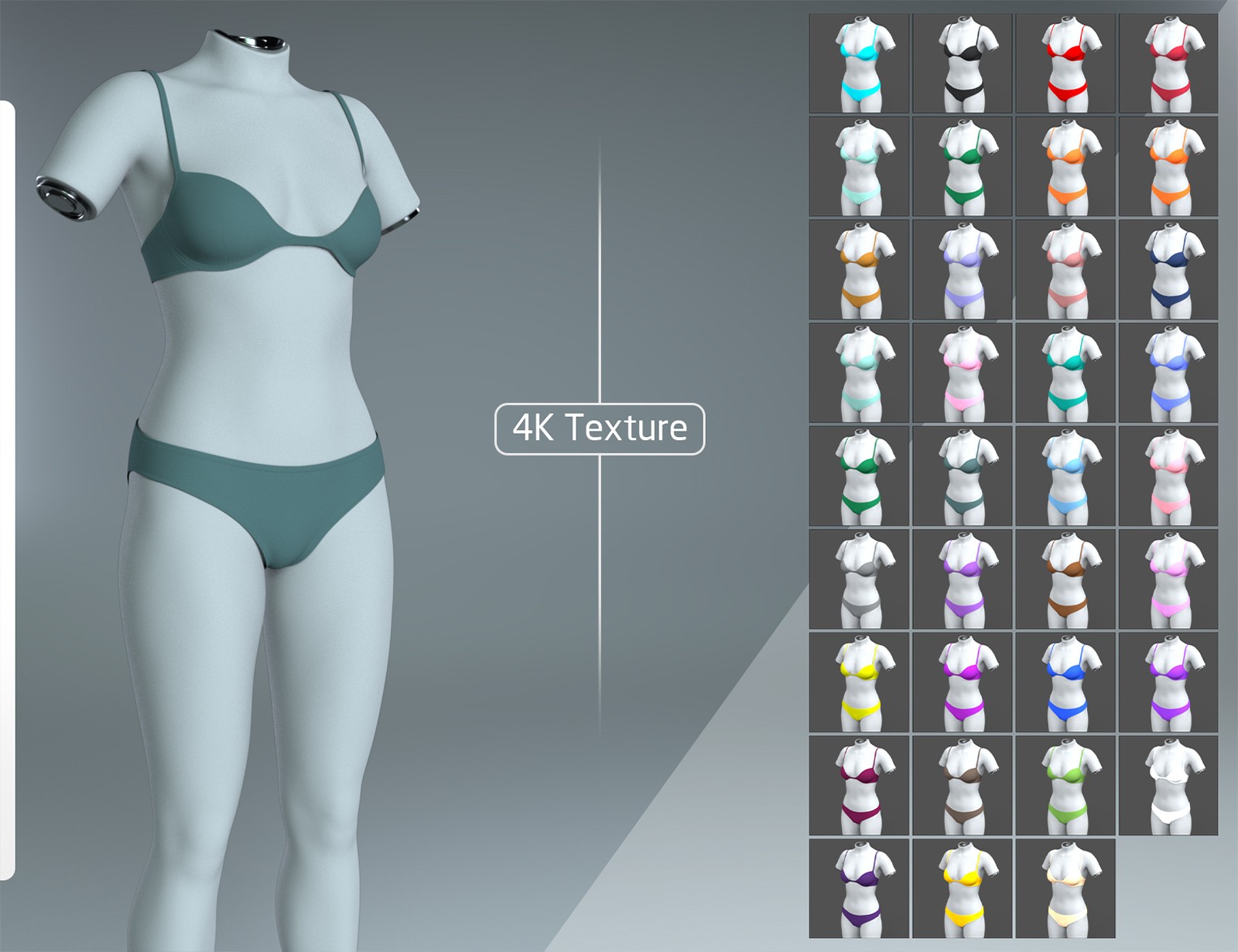Viewport: 1238px width, 952px height.
Task: Choose the maroon bikini texture thumbnail
Action: point(859,786)
